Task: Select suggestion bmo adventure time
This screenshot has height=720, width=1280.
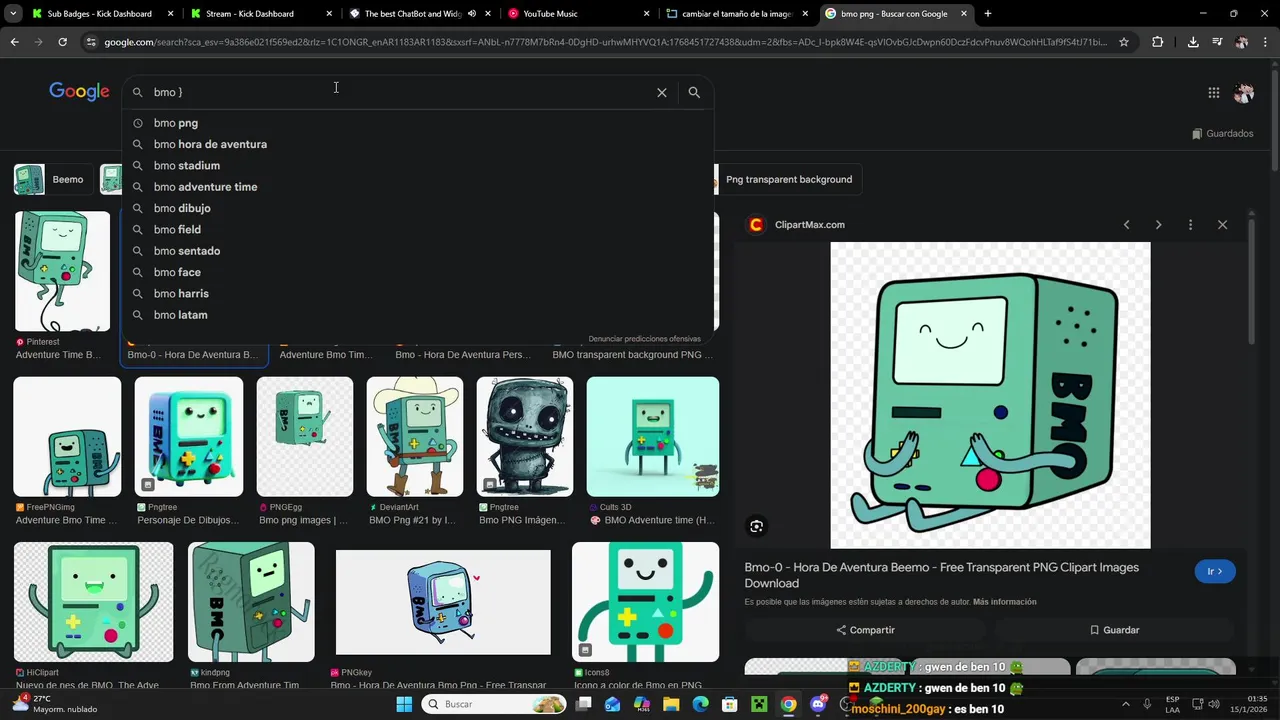Action: 417,187
